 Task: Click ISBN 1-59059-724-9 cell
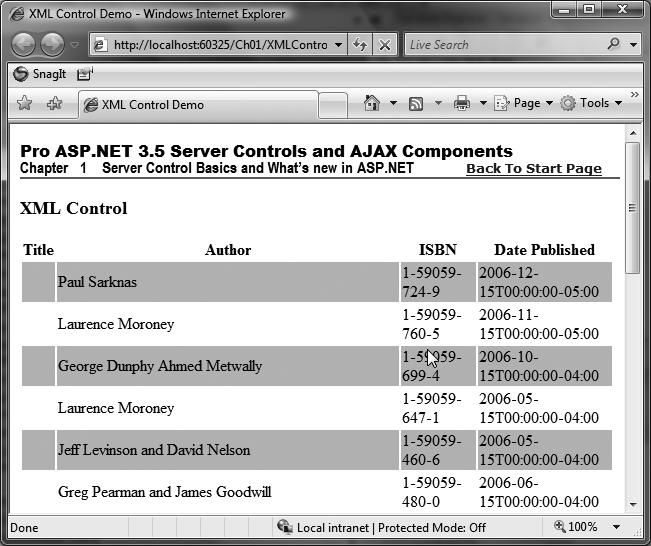click(x=438, y=282)
